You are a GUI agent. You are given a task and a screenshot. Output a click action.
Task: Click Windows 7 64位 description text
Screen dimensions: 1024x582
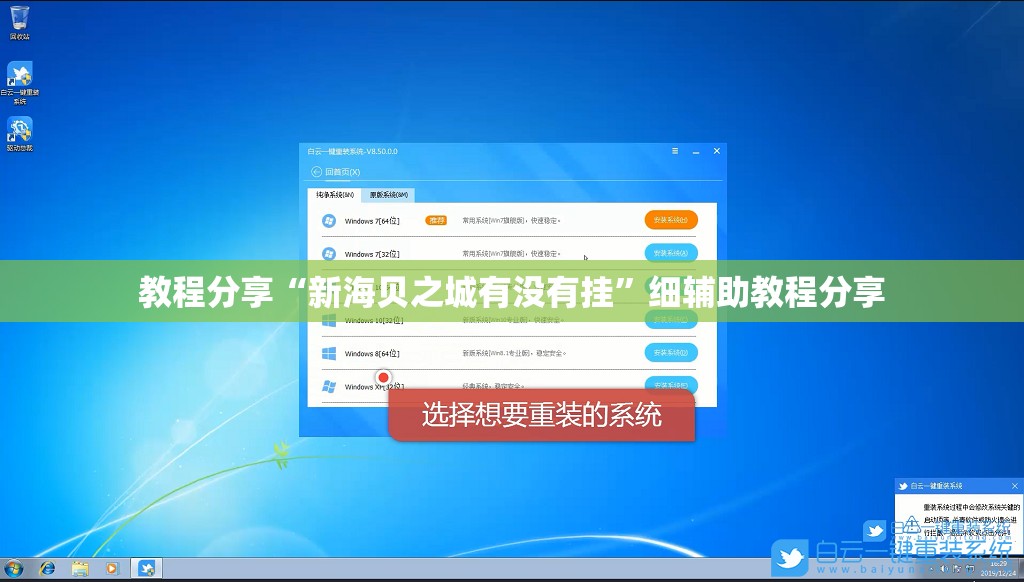tap(511, 221)
